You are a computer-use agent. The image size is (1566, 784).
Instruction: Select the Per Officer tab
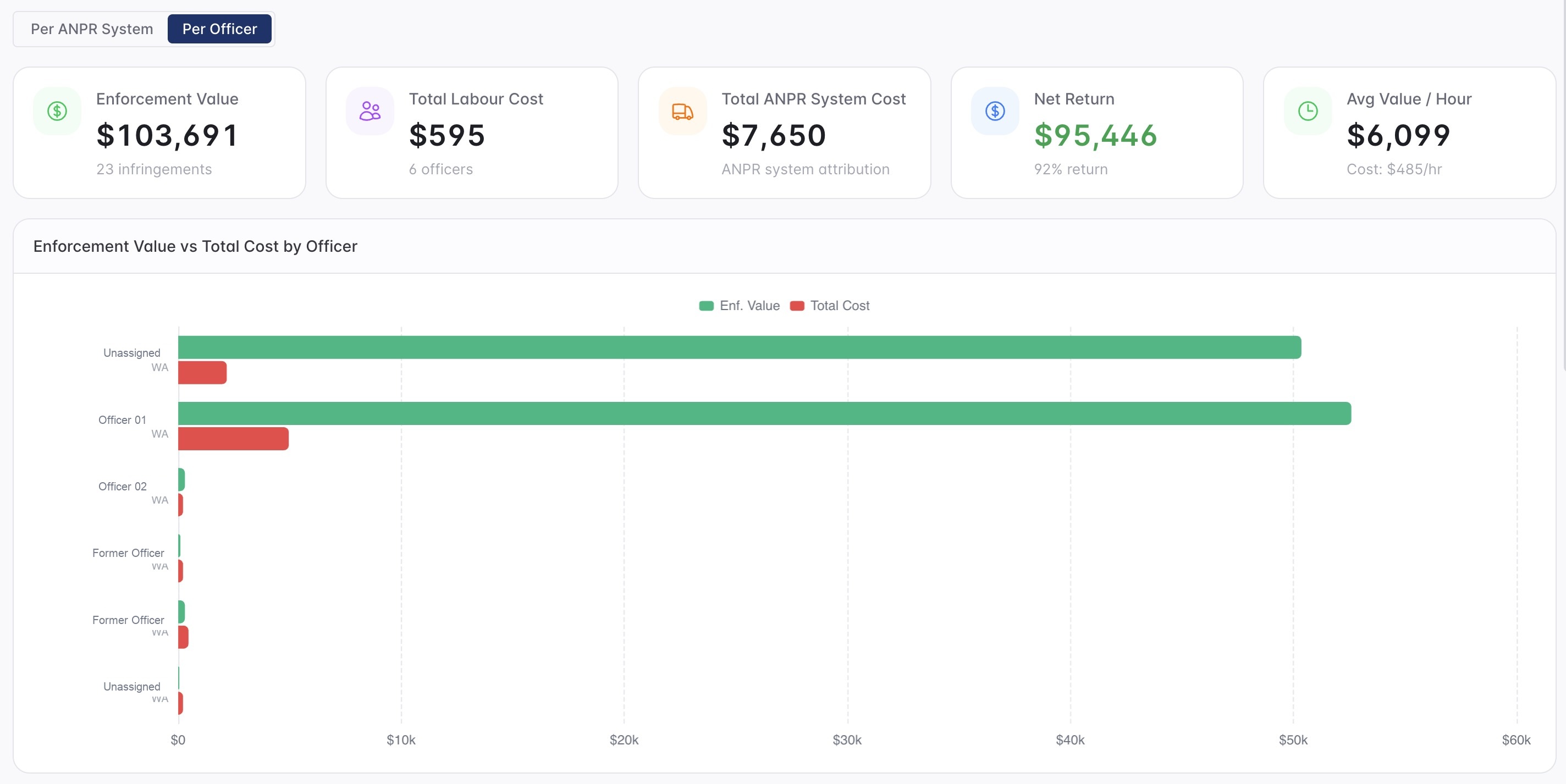pos(219,29)
